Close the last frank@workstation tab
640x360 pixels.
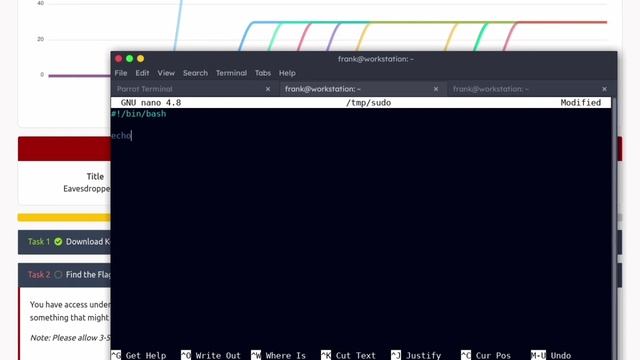604,89
